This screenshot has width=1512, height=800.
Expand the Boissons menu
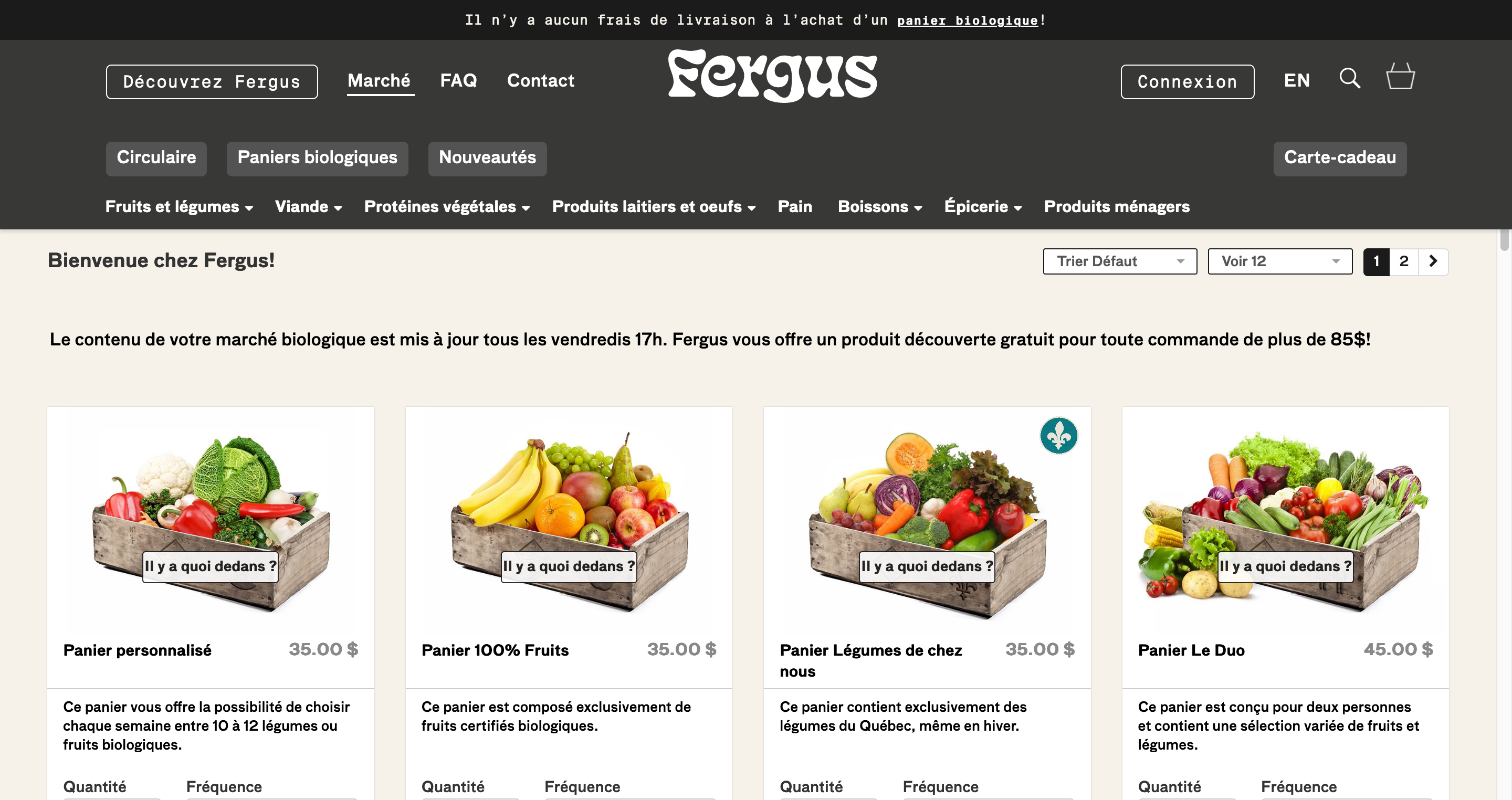coord(880,207)
